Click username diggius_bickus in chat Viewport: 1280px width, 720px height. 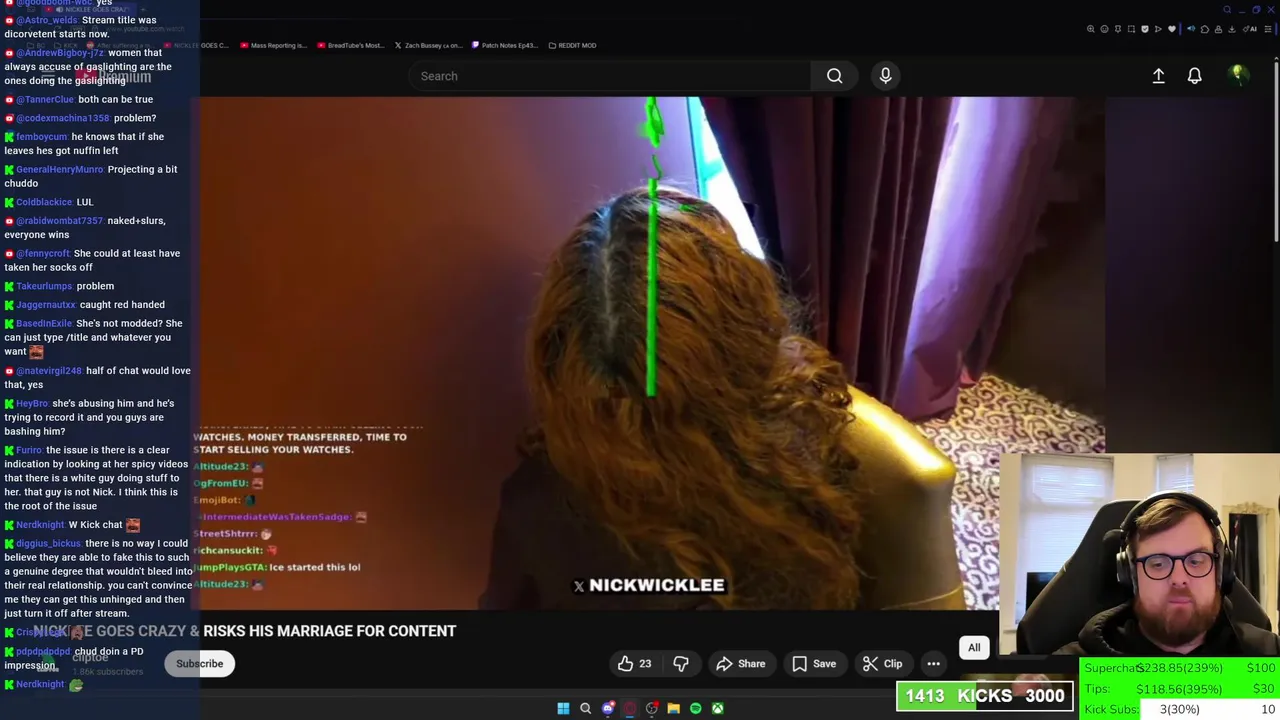49,544
